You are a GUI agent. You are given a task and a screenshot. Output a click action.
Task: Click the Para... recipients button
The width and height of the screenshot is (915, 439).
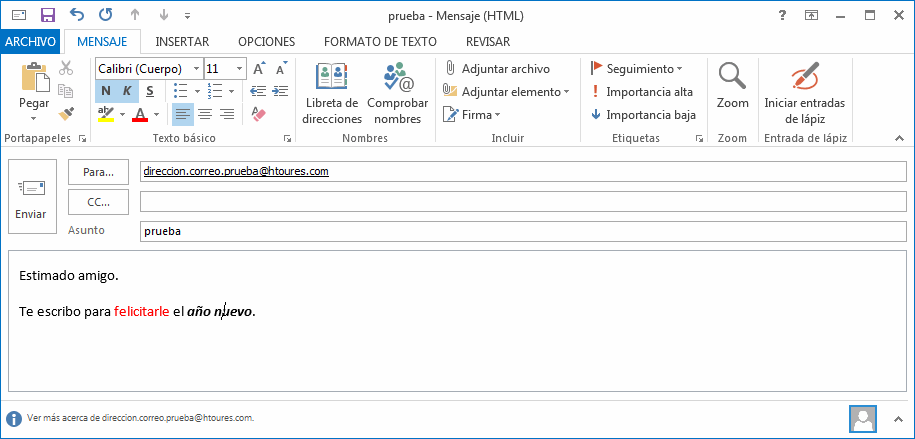[x=98, y=172]
